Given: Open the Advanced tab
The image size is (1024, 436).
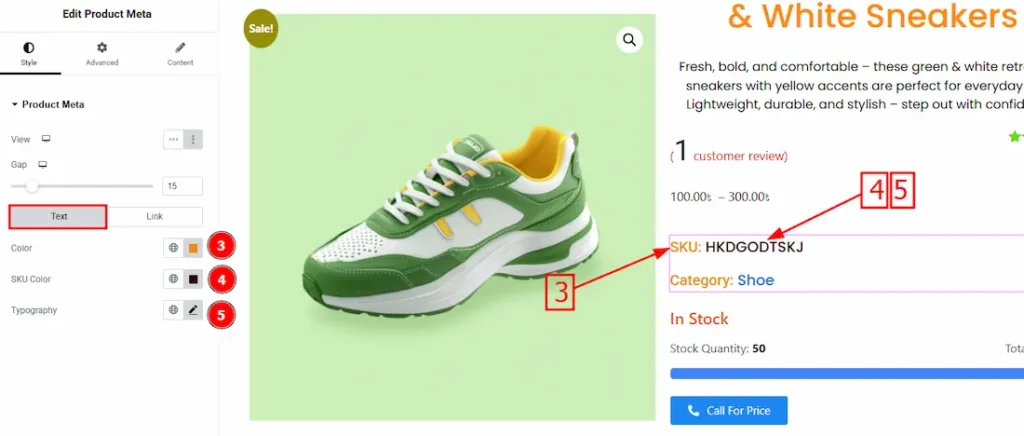Looking at the screenshot, I should 102,54.
